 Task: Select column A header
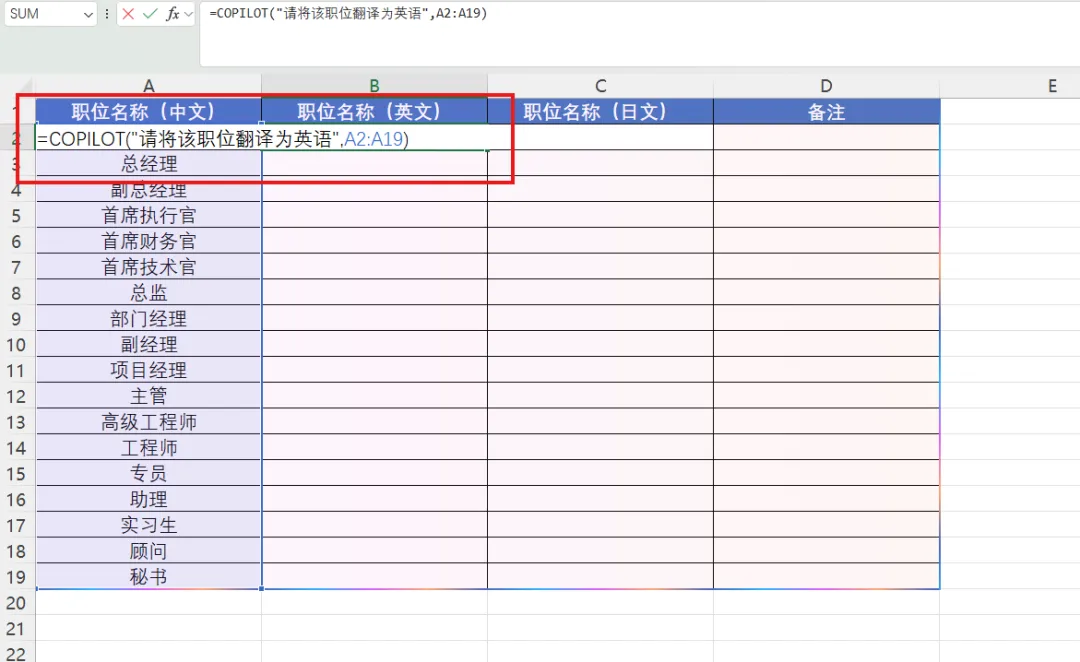point(149,85)
